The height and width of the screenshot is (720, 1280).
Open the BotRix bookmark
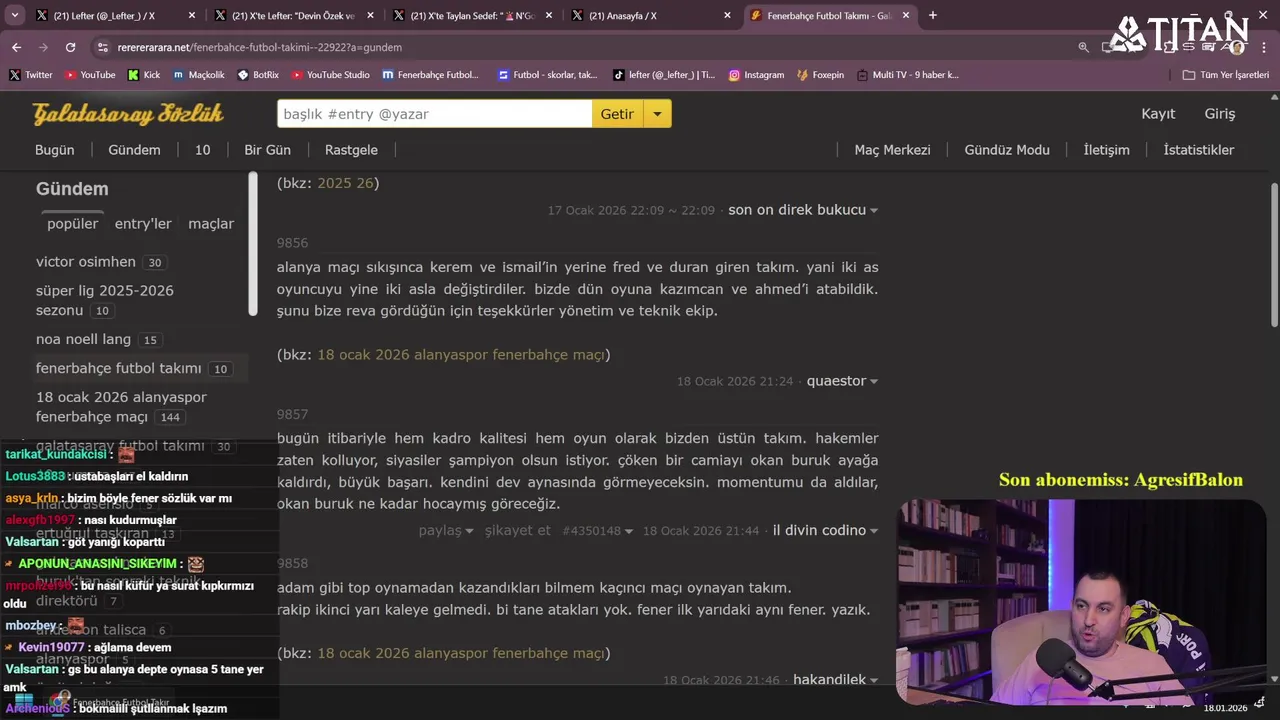(258, 75)
